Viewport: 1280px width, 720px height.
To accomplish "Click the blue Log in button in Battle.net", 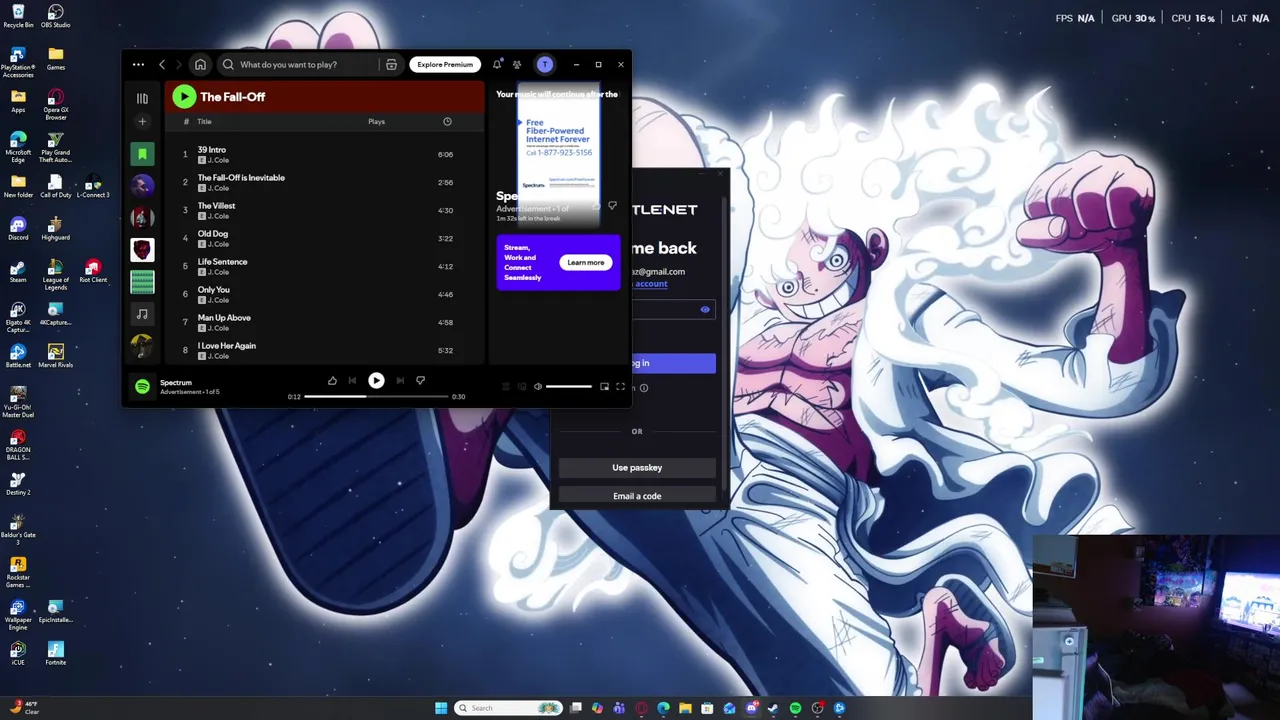I will 674,363.
